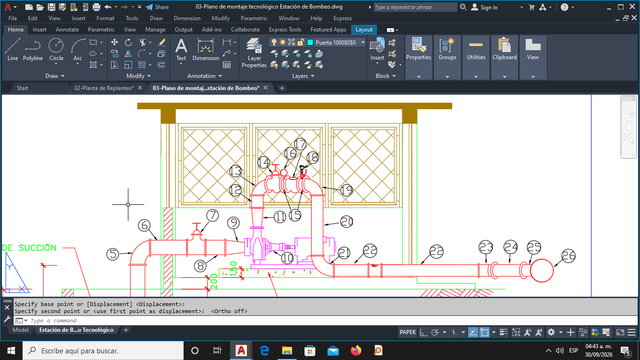
Task: Select the Polyline tool
Action: click(33, 49)
